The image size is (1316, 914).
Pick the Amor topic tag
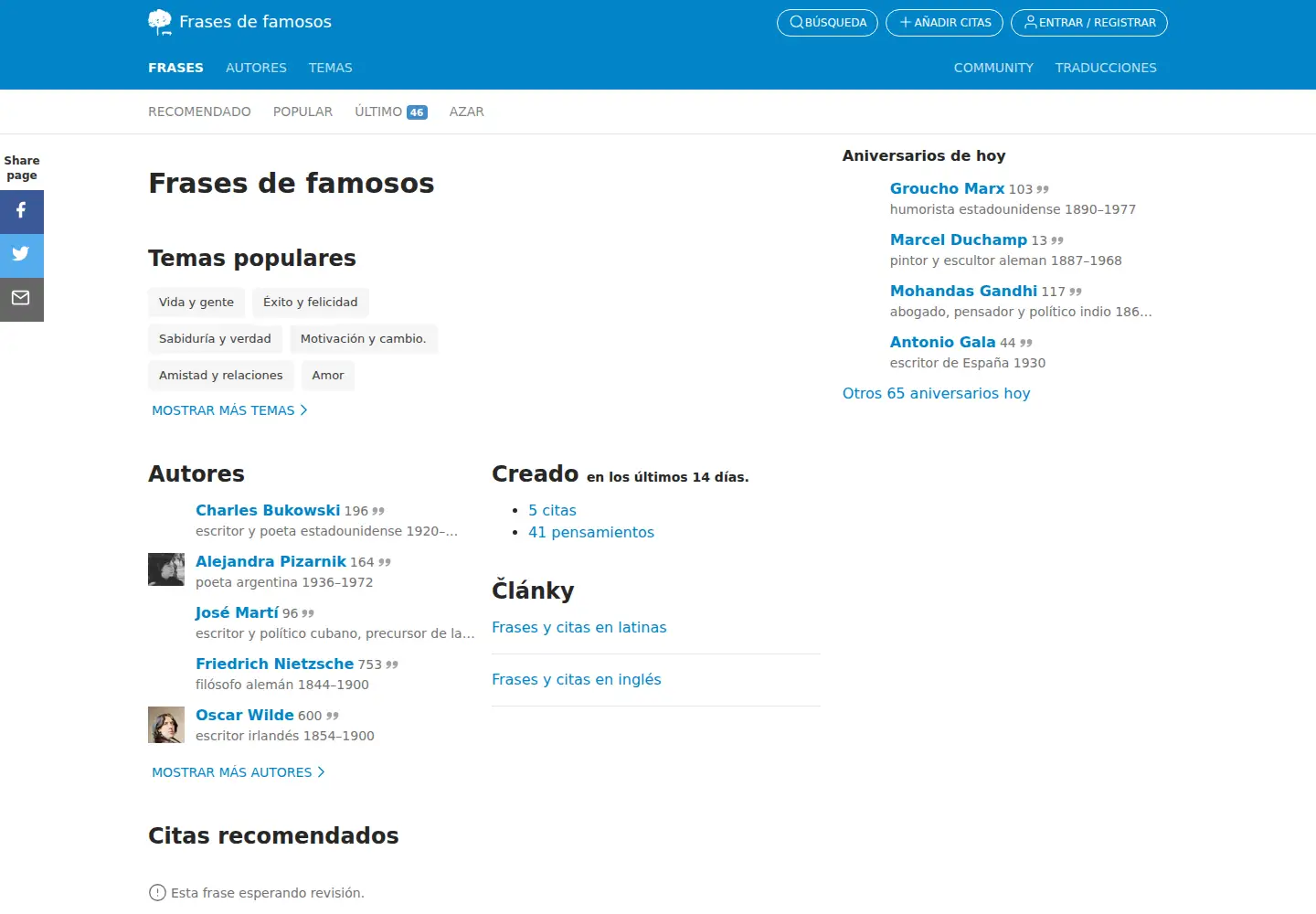click(328, 376)
